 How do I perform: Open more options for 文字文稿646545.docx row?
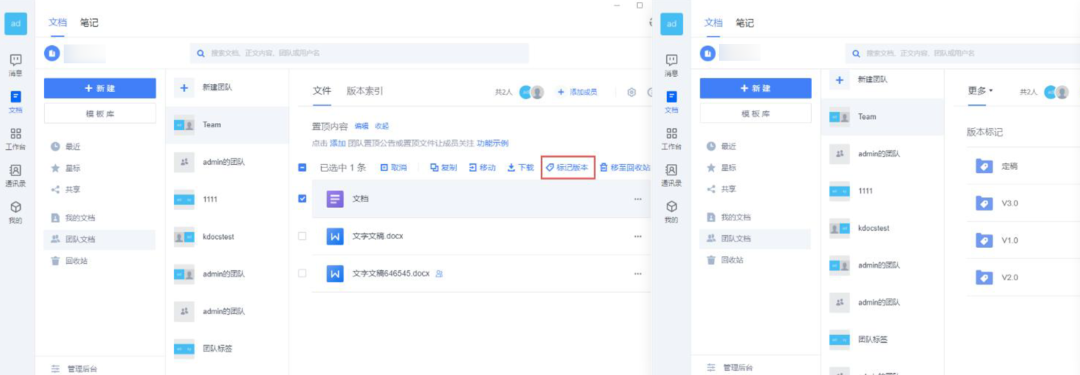click(x=638, y=273)
